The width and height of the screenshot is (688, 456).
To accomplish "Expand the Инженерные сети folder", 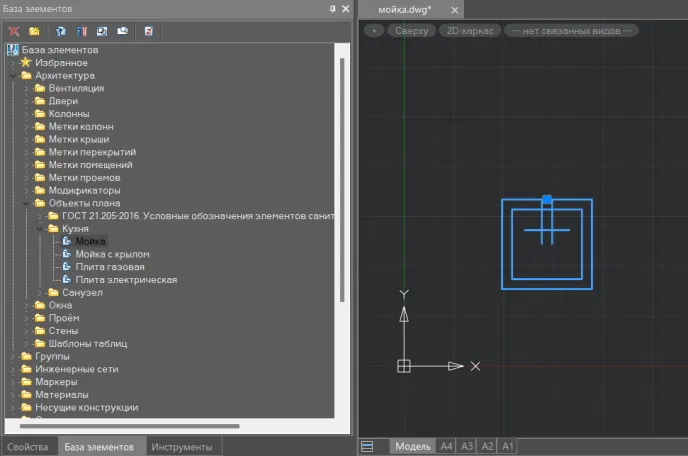I will coord(13,369).
